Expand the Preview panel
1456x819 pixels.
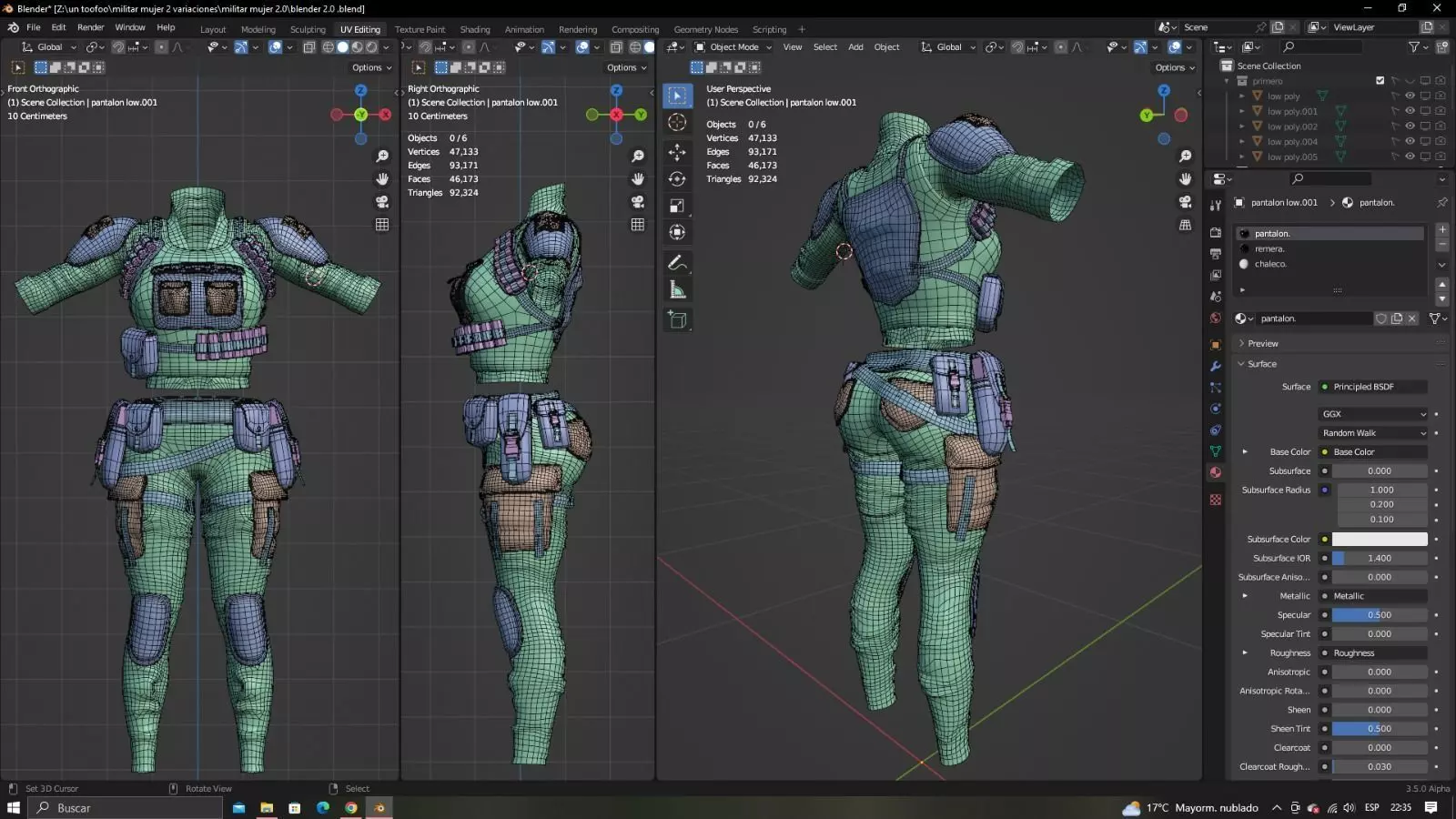[1262, 344]
